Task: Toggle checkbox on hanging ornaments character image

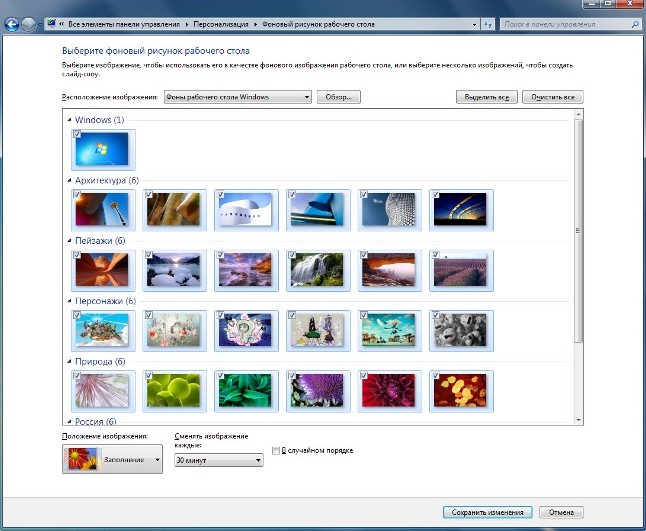Action: tap(149, 315)
